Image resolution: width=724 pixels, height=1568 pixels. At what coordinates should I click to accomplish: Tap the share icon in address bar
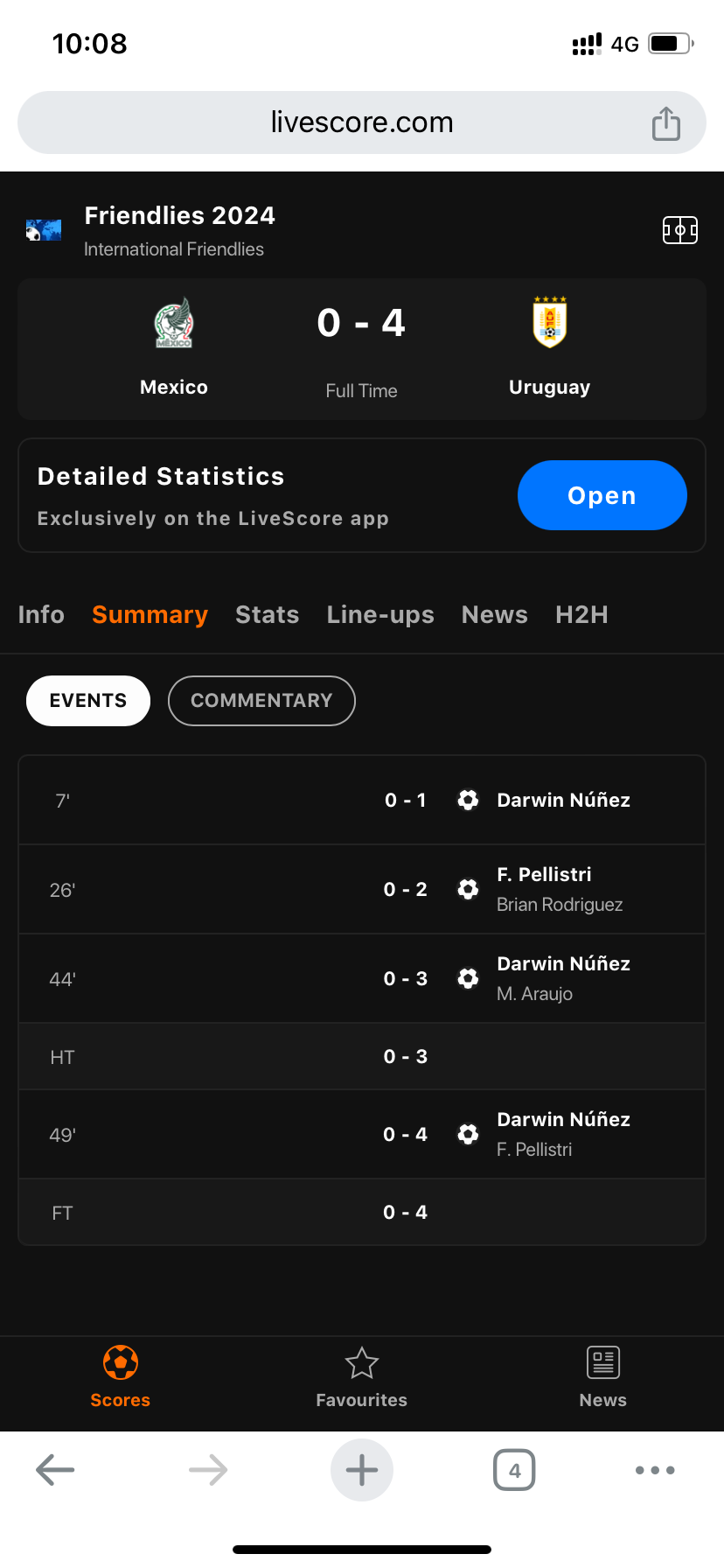click(x=665, y=123)
